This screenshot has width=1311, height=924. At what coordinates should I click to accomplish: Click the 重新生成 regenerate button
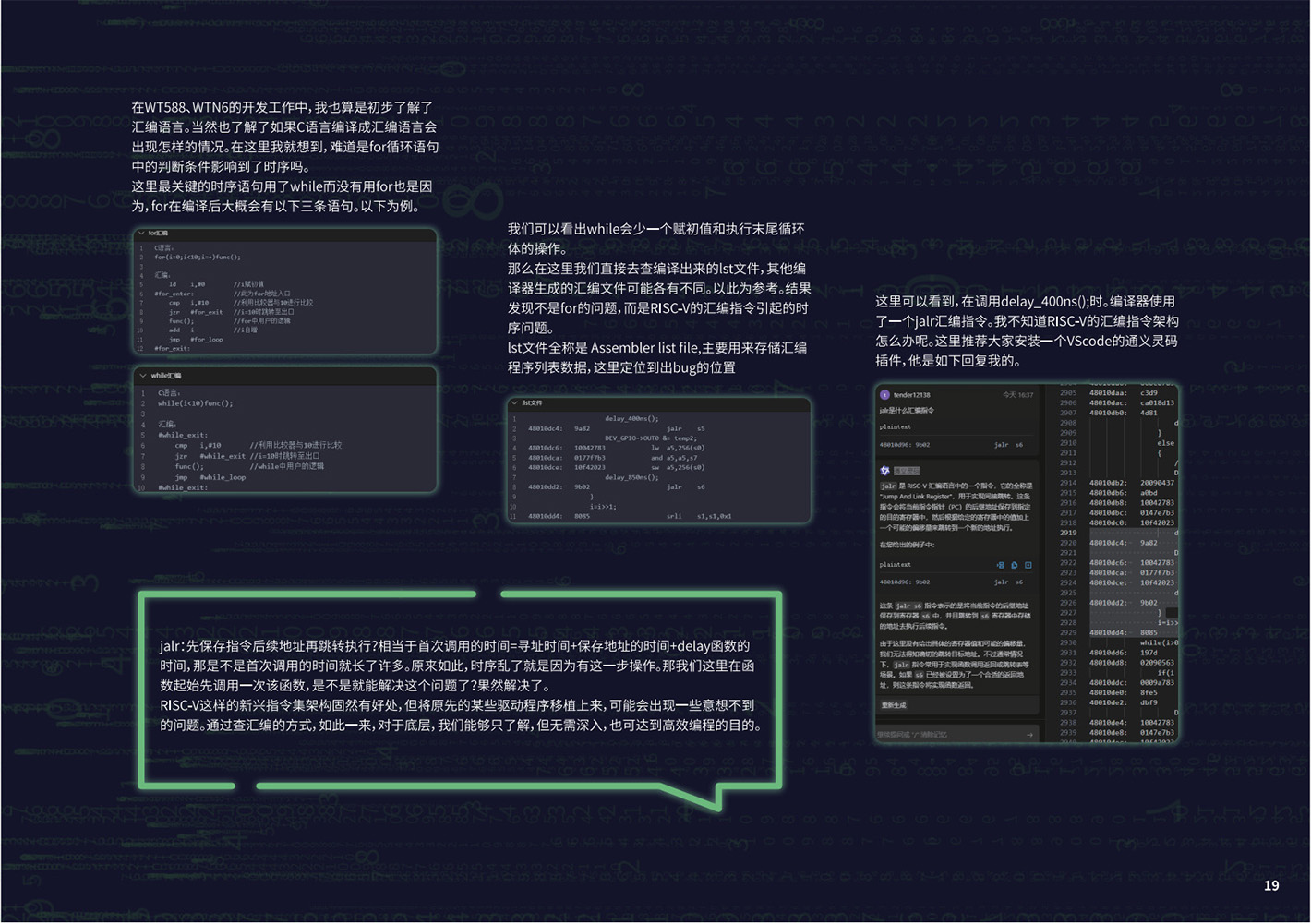point(894,705)
